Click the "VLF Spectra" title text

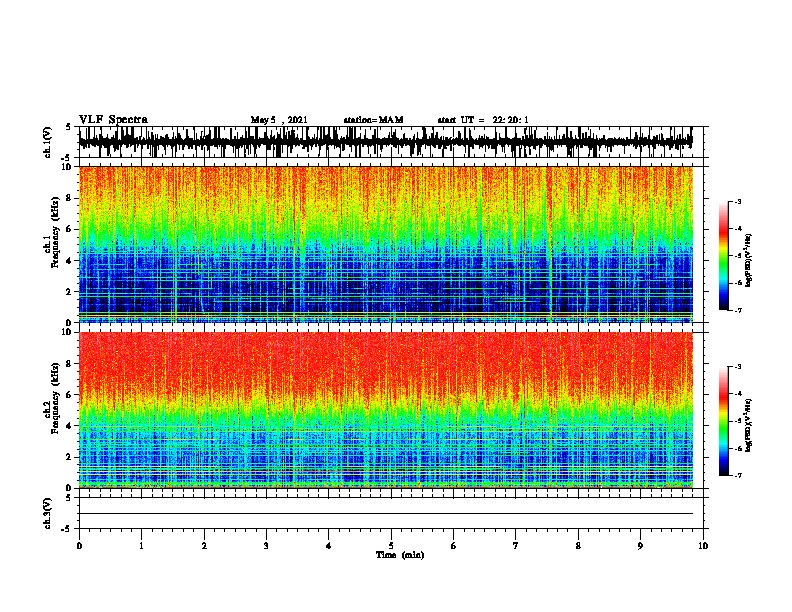point(113,119)
